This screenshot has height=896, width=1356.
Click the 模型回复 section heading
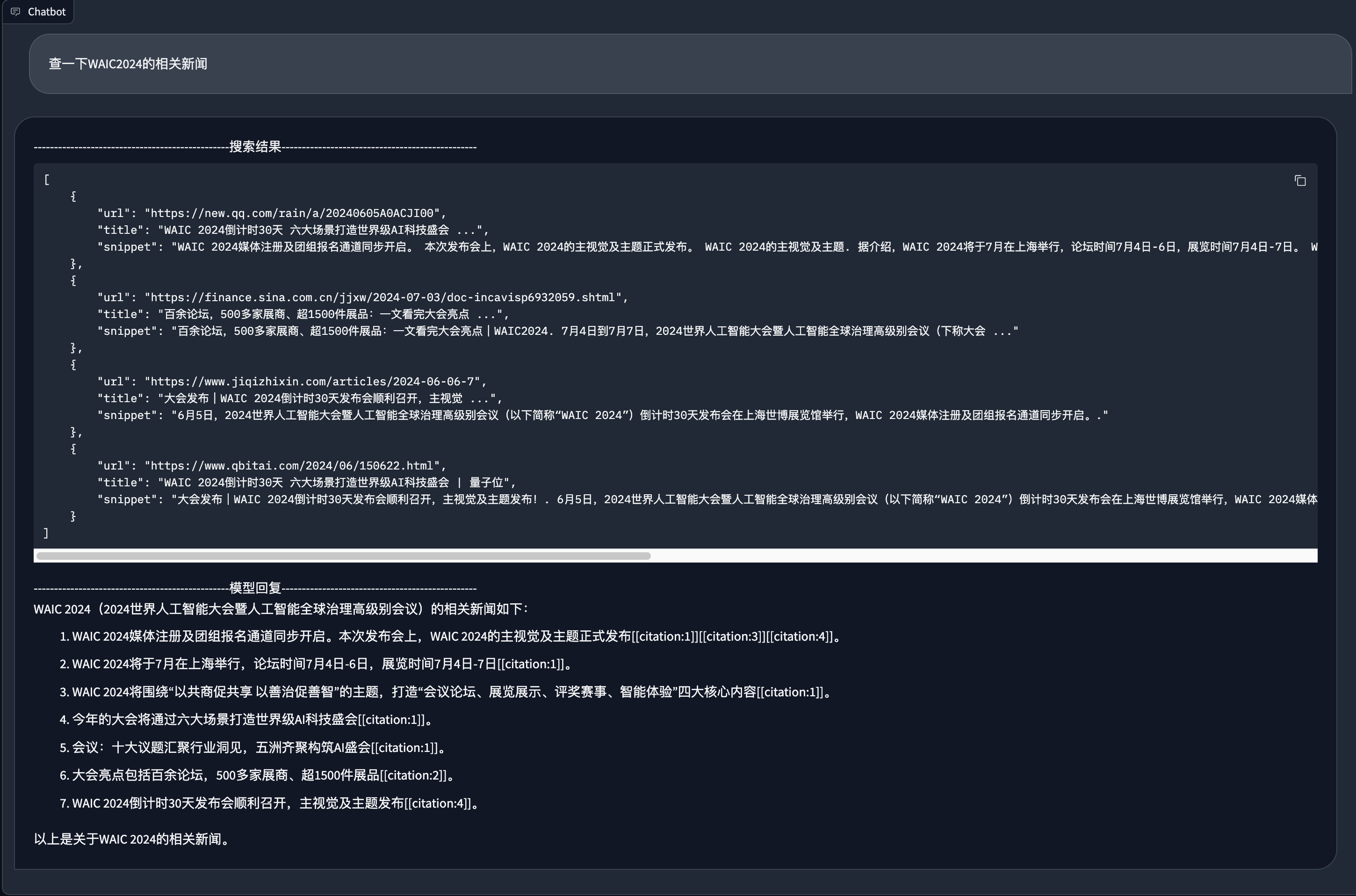click(x=255, y=587)
